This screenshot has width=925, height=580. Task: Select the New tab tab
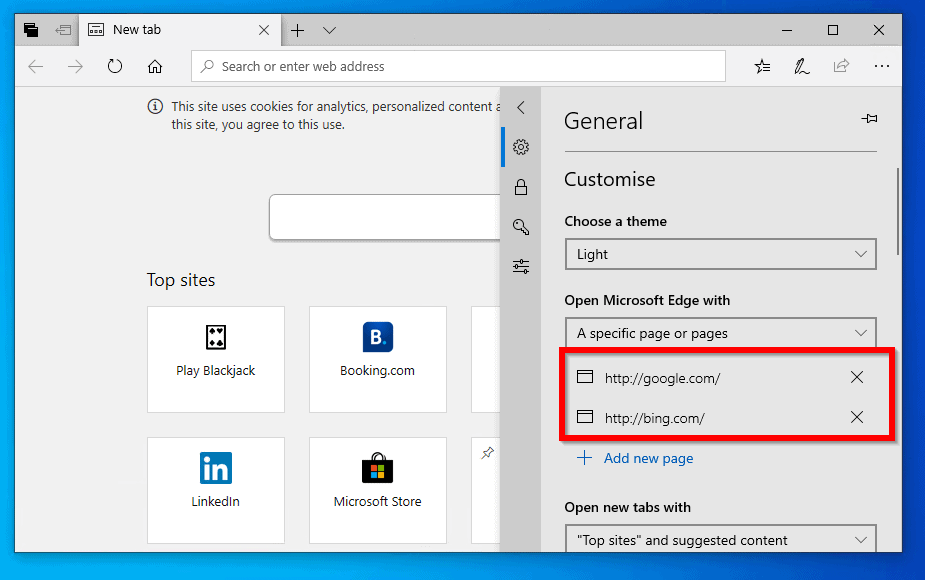pos(180,30)
